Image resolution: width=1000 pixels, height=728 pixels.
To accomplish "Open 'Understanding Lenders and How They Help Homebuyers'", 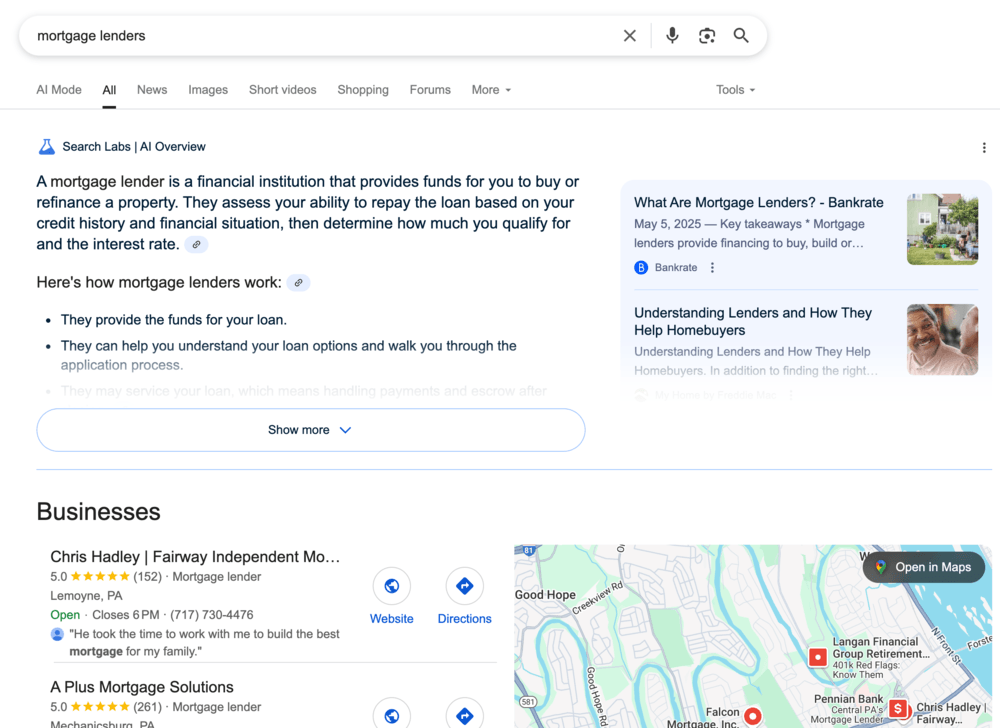I will (x=753, y=321).
